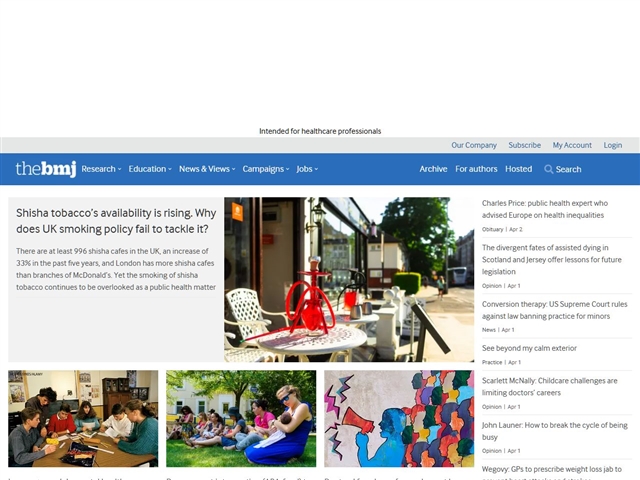The image size is (640, 480).
Task: Open the shisha tobacco headline article
Action: click(116, 221)
